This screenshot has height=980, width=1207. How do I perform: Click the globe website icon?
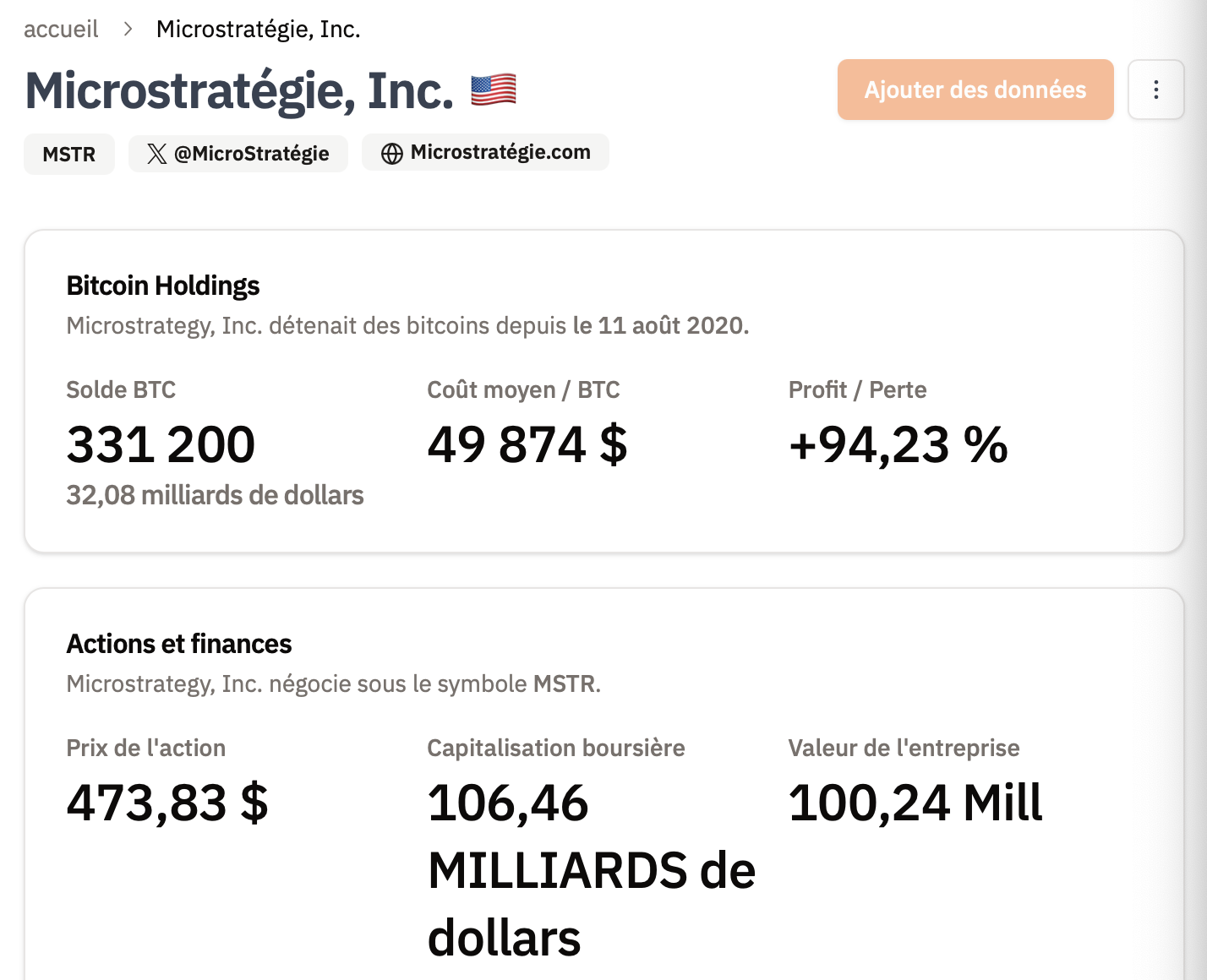391,154
